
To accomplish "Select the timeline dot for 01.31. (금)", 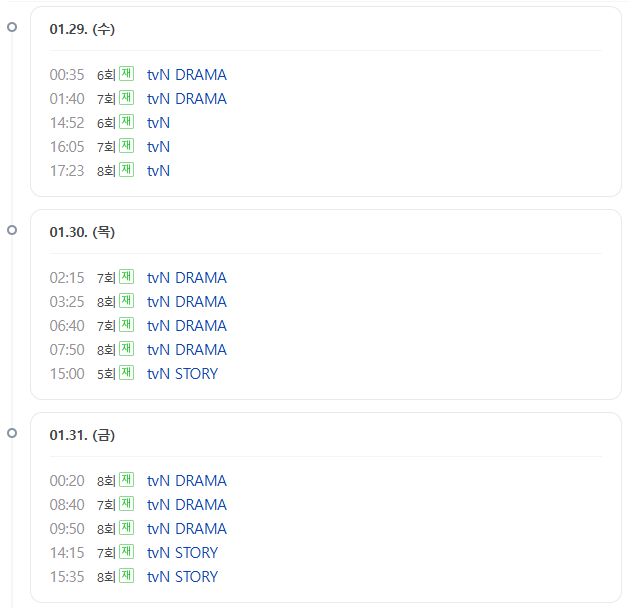I will pyautogui.click(x=12, y=433).
